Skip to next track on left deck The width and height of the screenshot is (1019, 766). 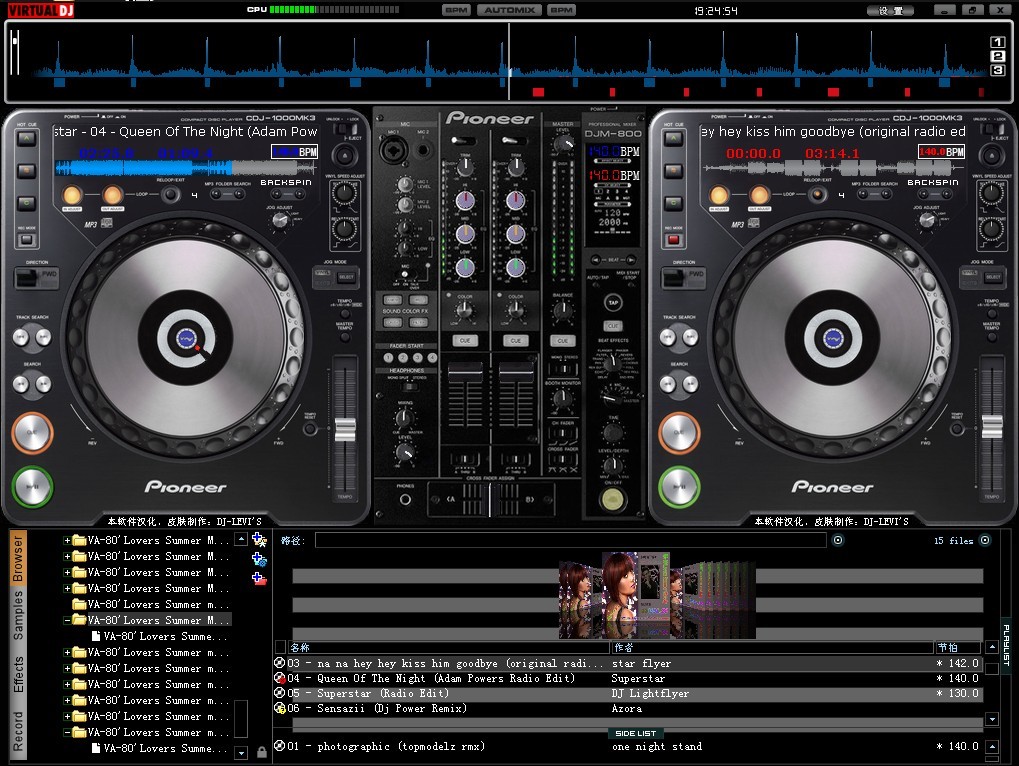click(x=43, y=337)
